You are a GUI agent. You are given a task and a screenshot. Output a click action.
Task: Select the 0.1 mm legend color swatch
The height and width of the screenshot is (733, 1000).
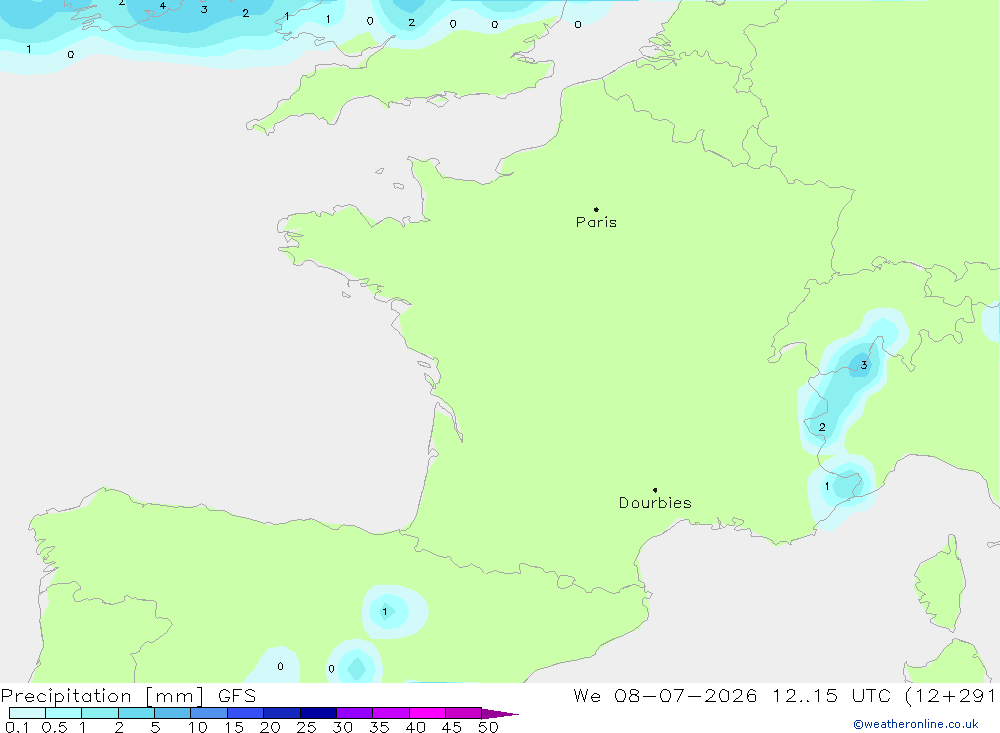tap(27, 713)
